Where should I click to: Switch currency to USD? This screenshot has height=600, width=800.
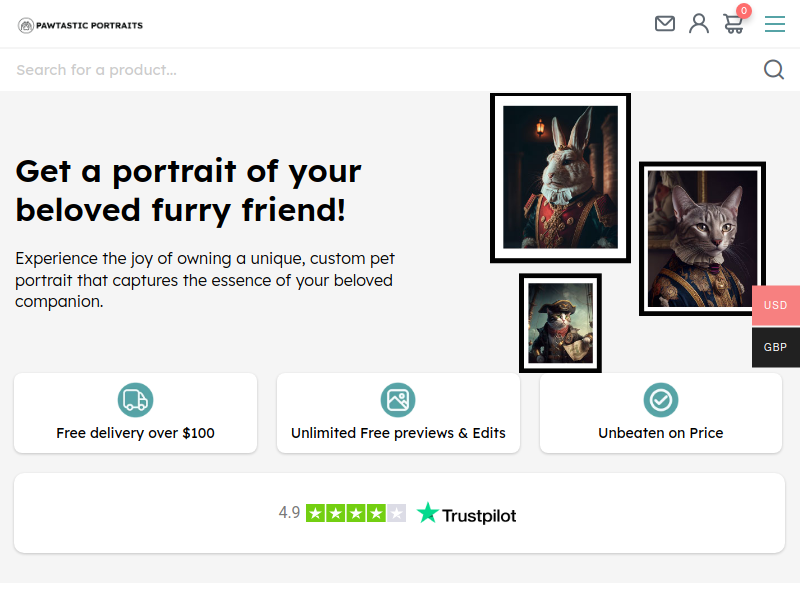(775, 305)
